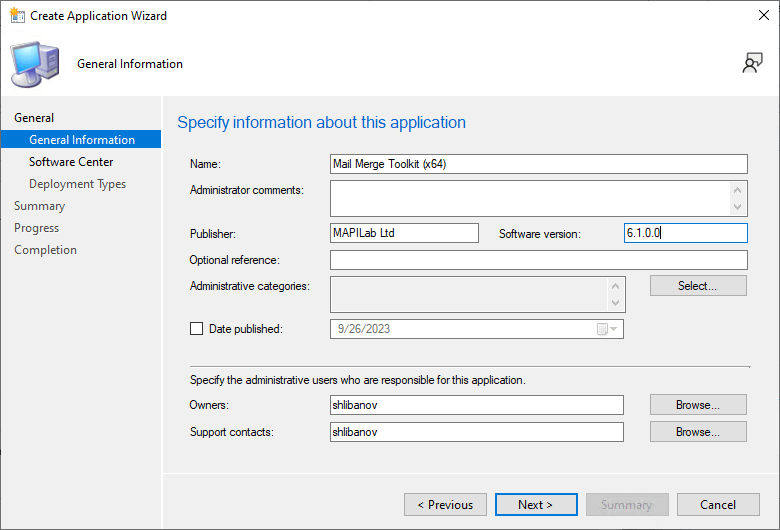Viewport: 780px width, 530px height.
Task: Click the Select... categories button
Action: [698, 286]
